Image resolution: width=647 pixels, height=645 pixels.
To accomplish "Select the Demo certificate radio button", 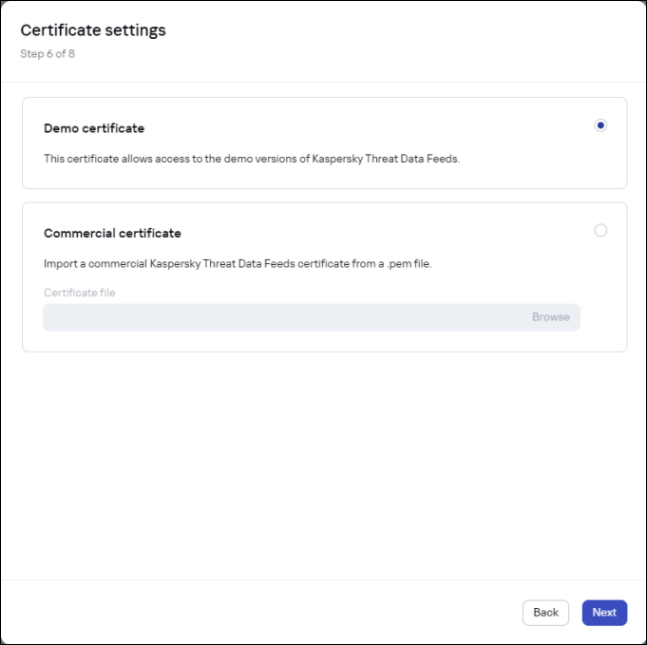I will (600, 126).
